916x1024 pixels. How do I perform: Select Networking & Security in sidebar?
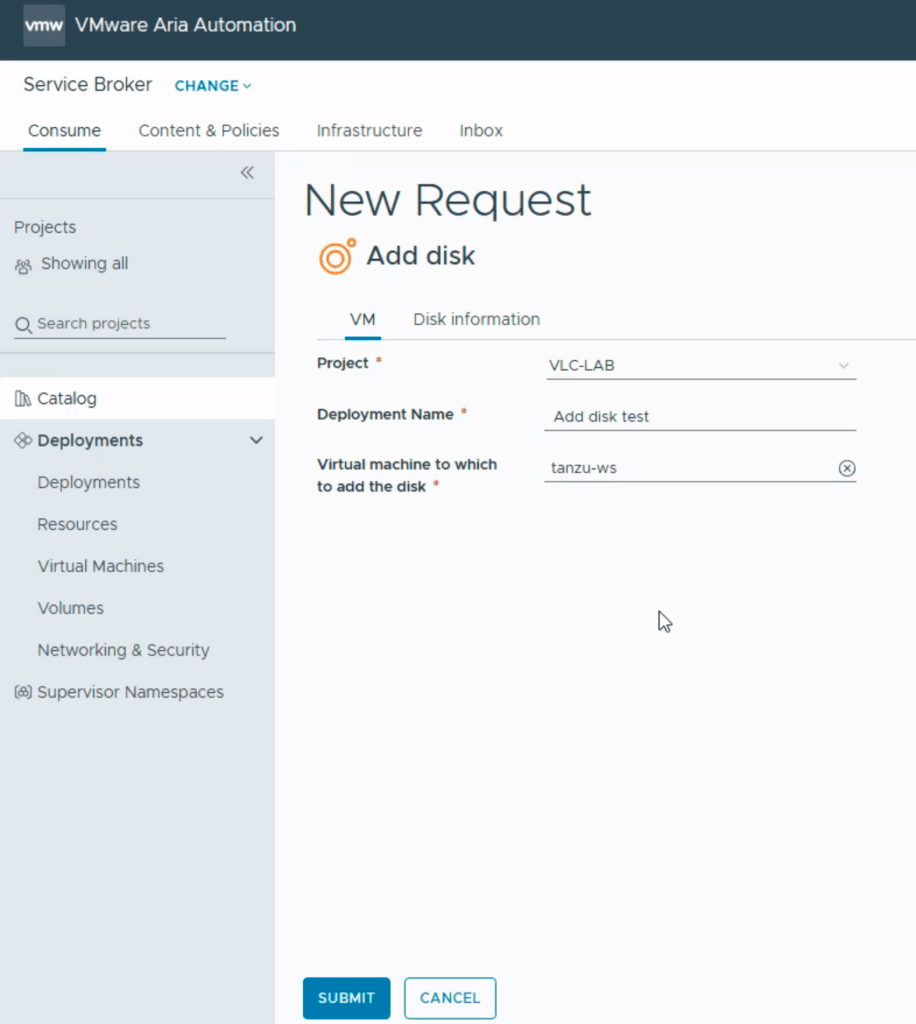click(123, 650)
